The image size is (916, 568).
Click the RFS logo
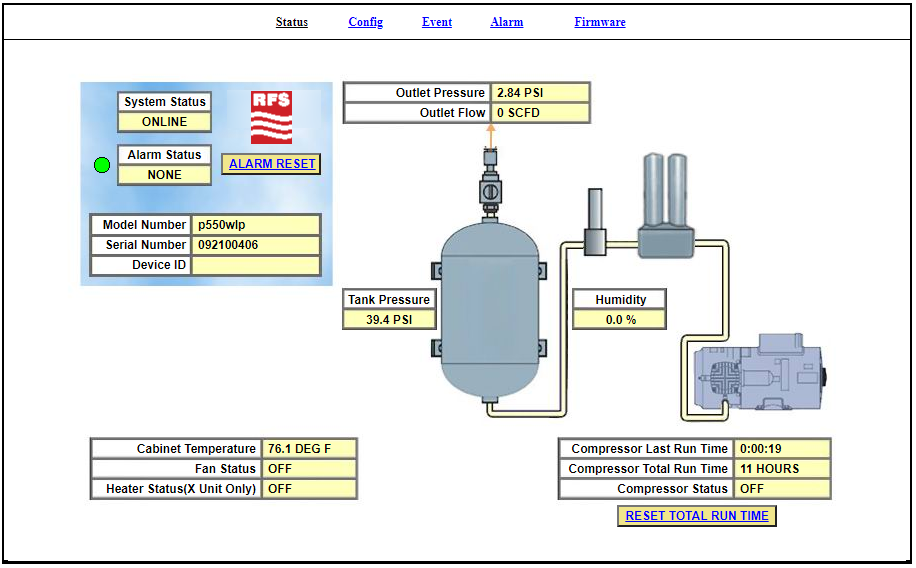point(271,117)
